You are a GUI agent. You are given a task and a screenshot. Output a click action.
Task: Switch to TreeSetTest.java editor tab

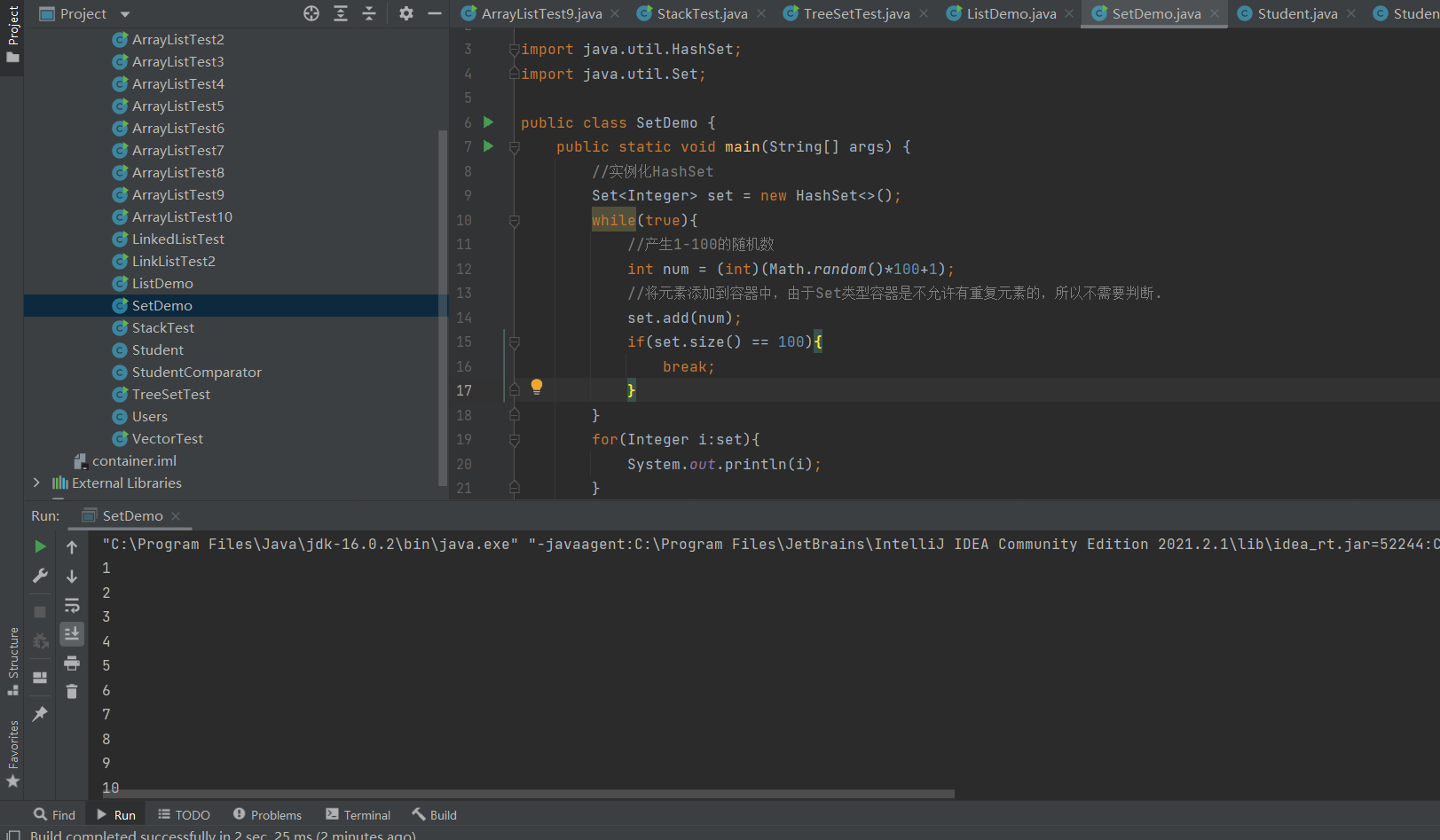tap(856, 13)
